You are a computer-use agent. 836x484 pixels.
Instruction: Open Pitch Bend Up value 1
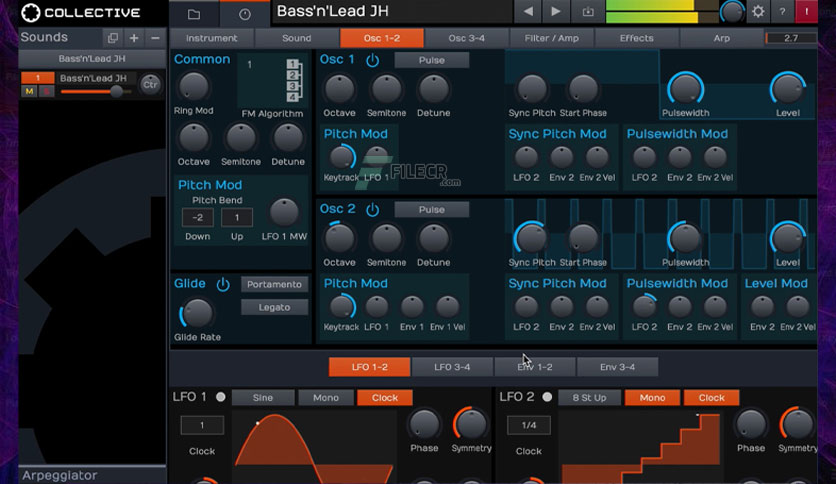(237, 217)
